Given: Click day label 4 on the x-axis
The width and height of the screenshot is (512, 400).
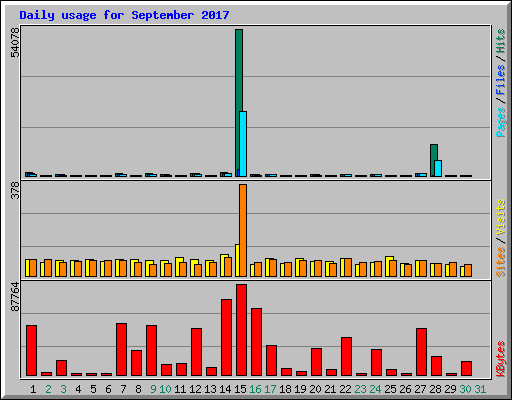Looking at the screenshot, I should pyautogui.click(x=78, y=389).
